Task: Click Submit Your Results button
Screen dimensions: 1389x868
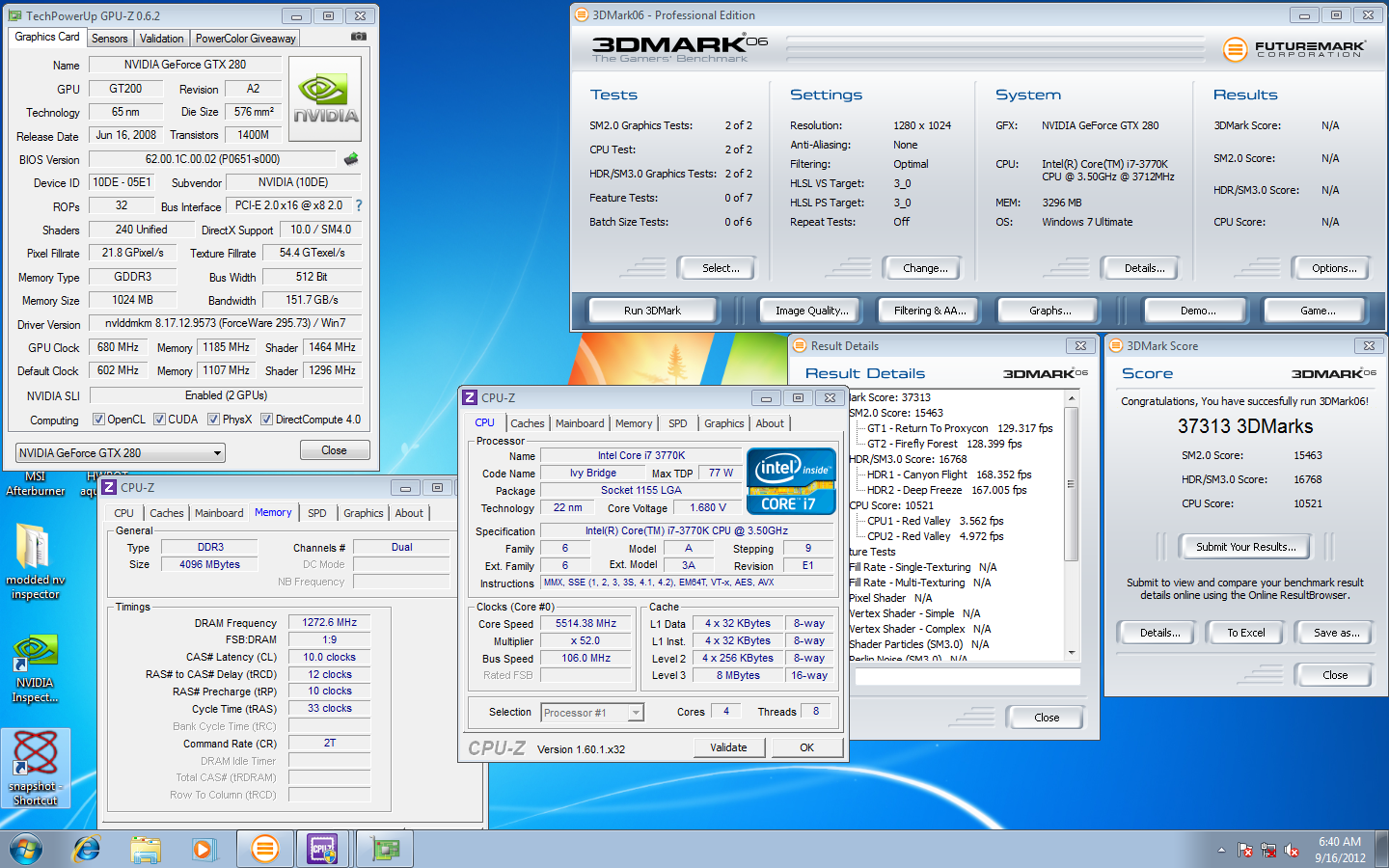Action: [1245, 547]
